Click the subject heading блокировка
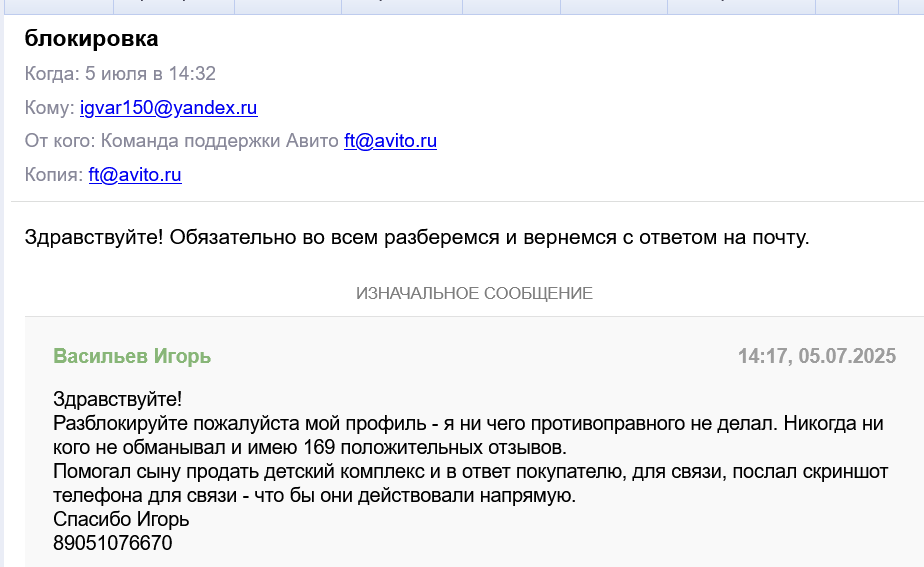This screenshot has height=567, width=924. 91,38
